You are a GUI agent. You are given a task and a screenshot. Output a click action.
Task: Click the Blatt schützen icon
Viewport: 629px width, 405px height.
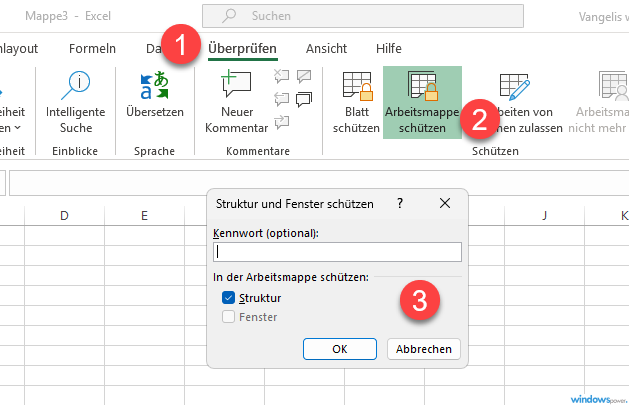click(357, 88)
